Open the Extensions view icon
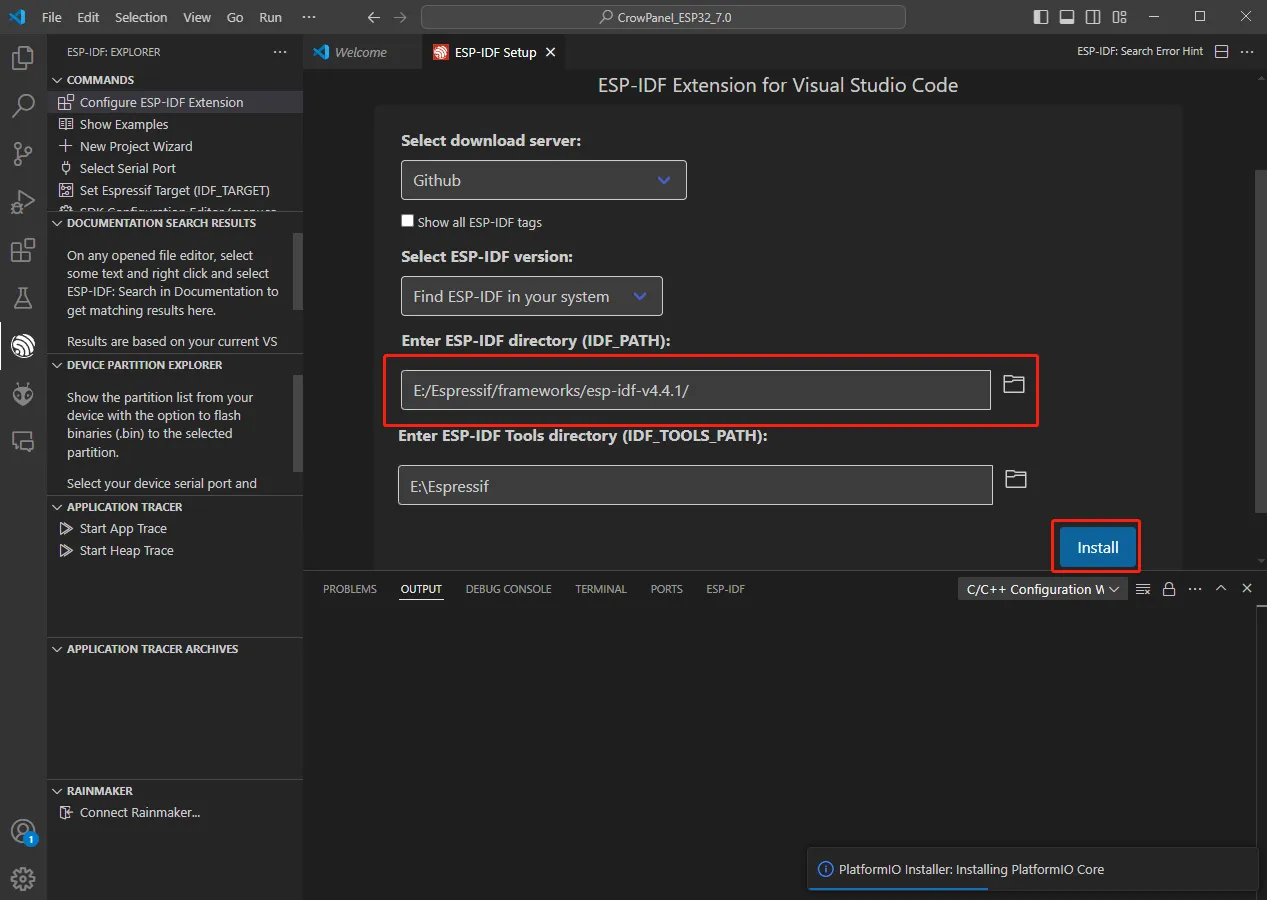1267x900 pixels. pos(23,250)
